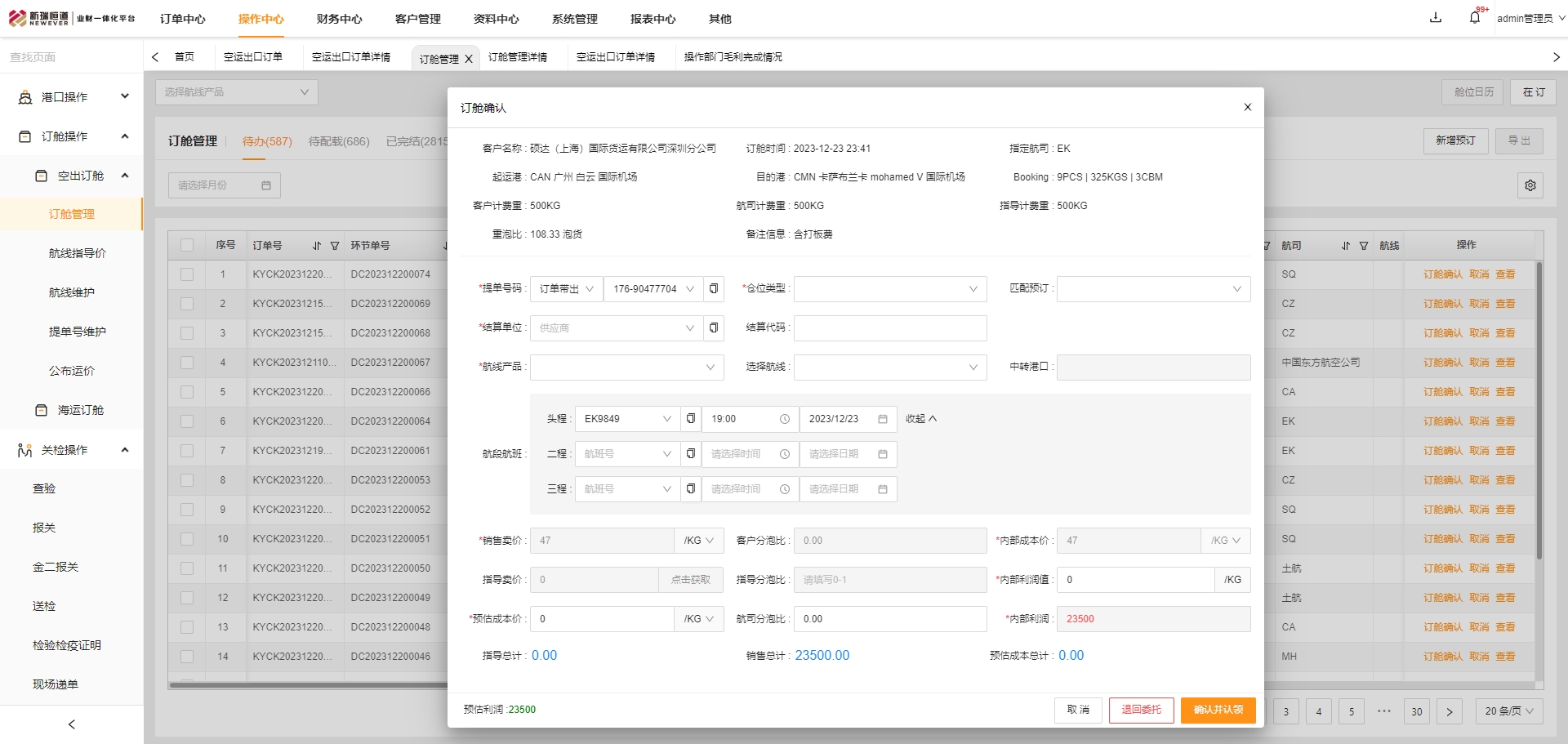
Task: Switch to the 待办(587) tab
Action: [267, 141]
